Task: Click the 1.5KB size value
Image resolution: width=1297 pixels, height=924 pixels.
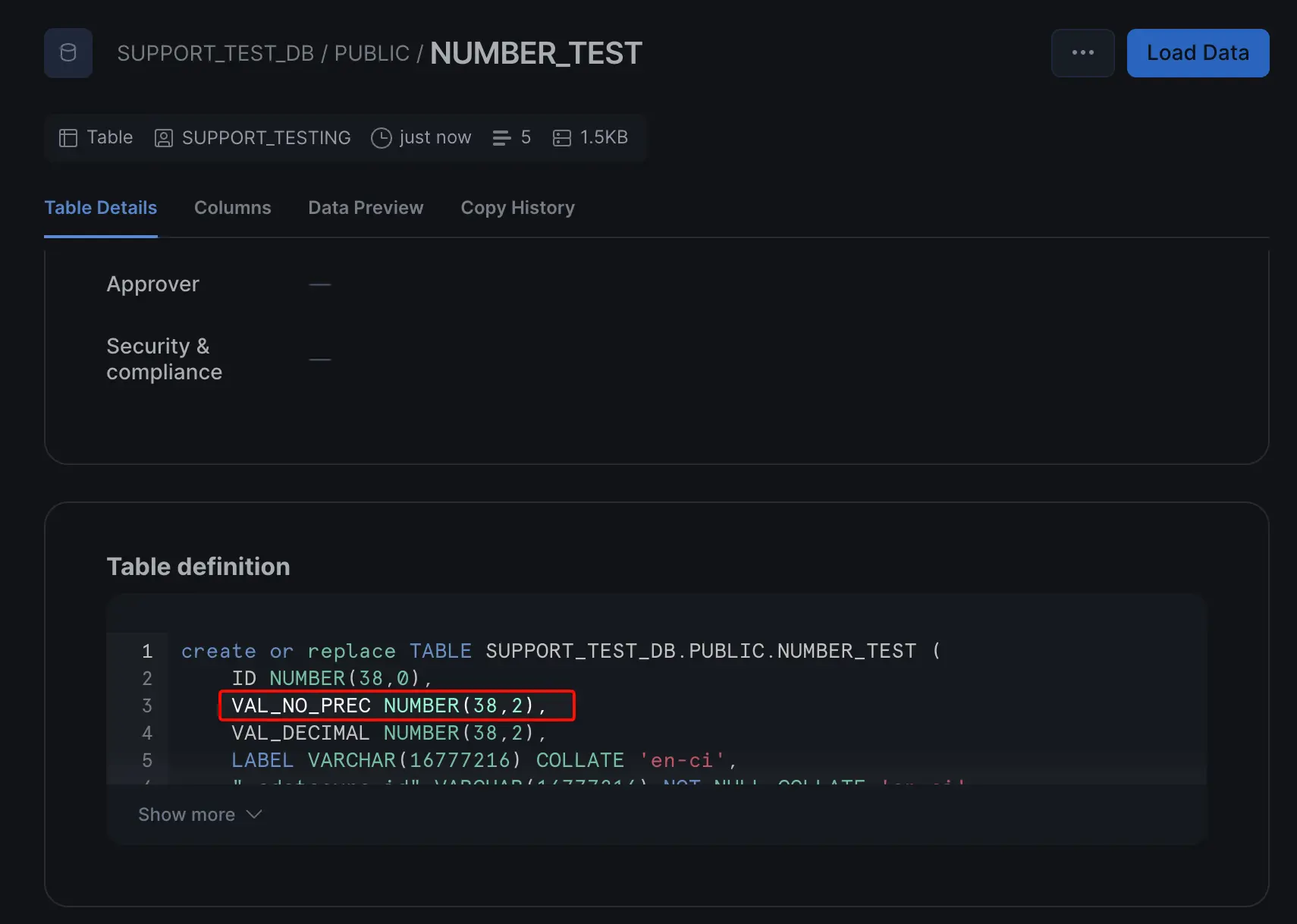Action: [x=604, y=137]
